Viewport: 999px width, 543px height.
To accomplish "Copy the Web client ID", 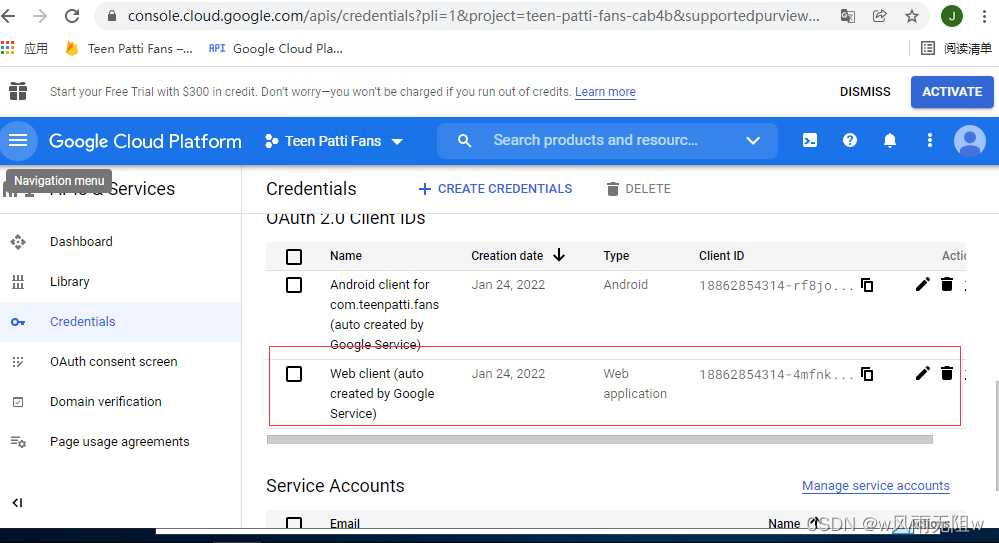I will 867,374.
